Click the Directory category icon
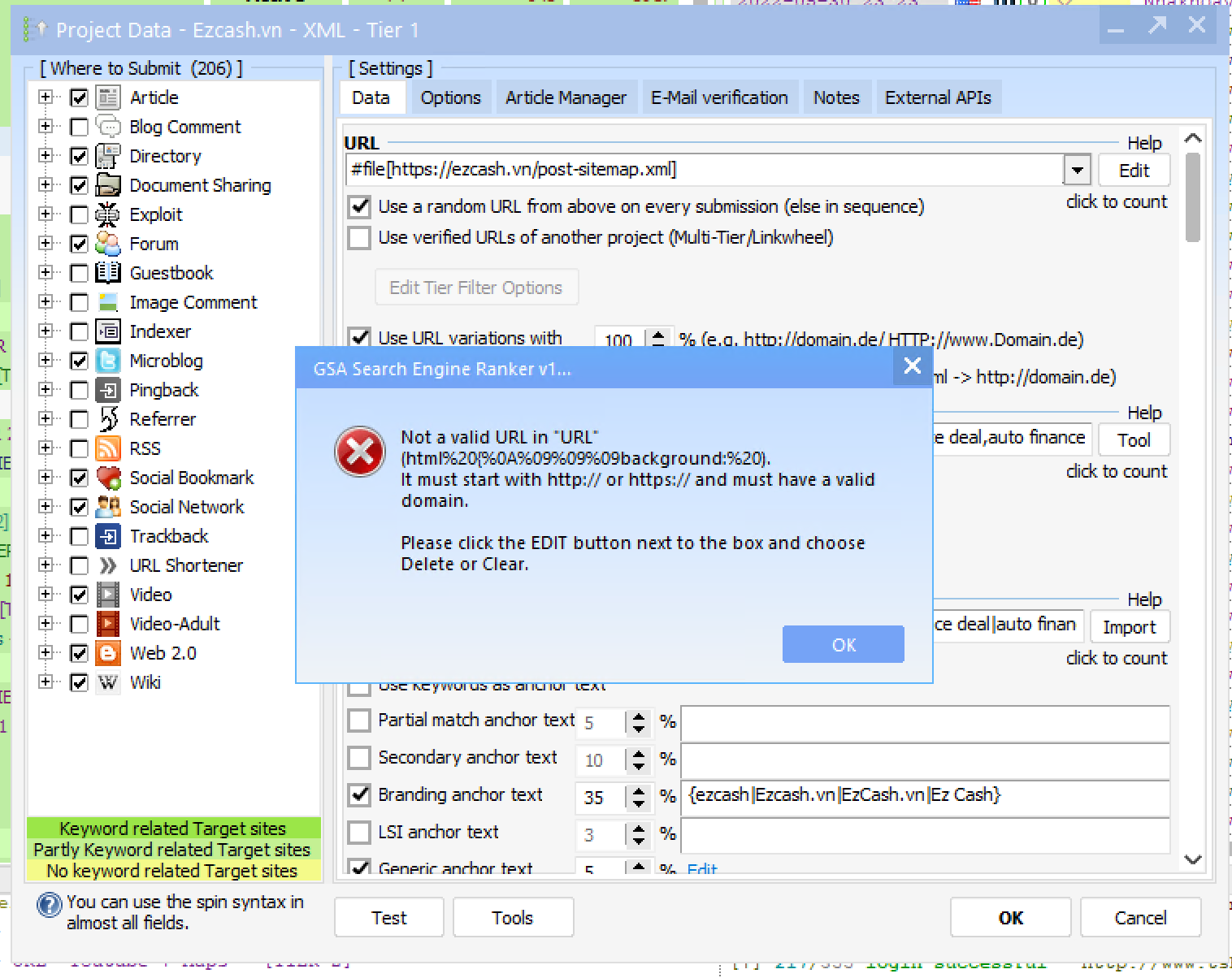Image resolution: width=1232 pixels, height=978 pixels. pos(108,156)
